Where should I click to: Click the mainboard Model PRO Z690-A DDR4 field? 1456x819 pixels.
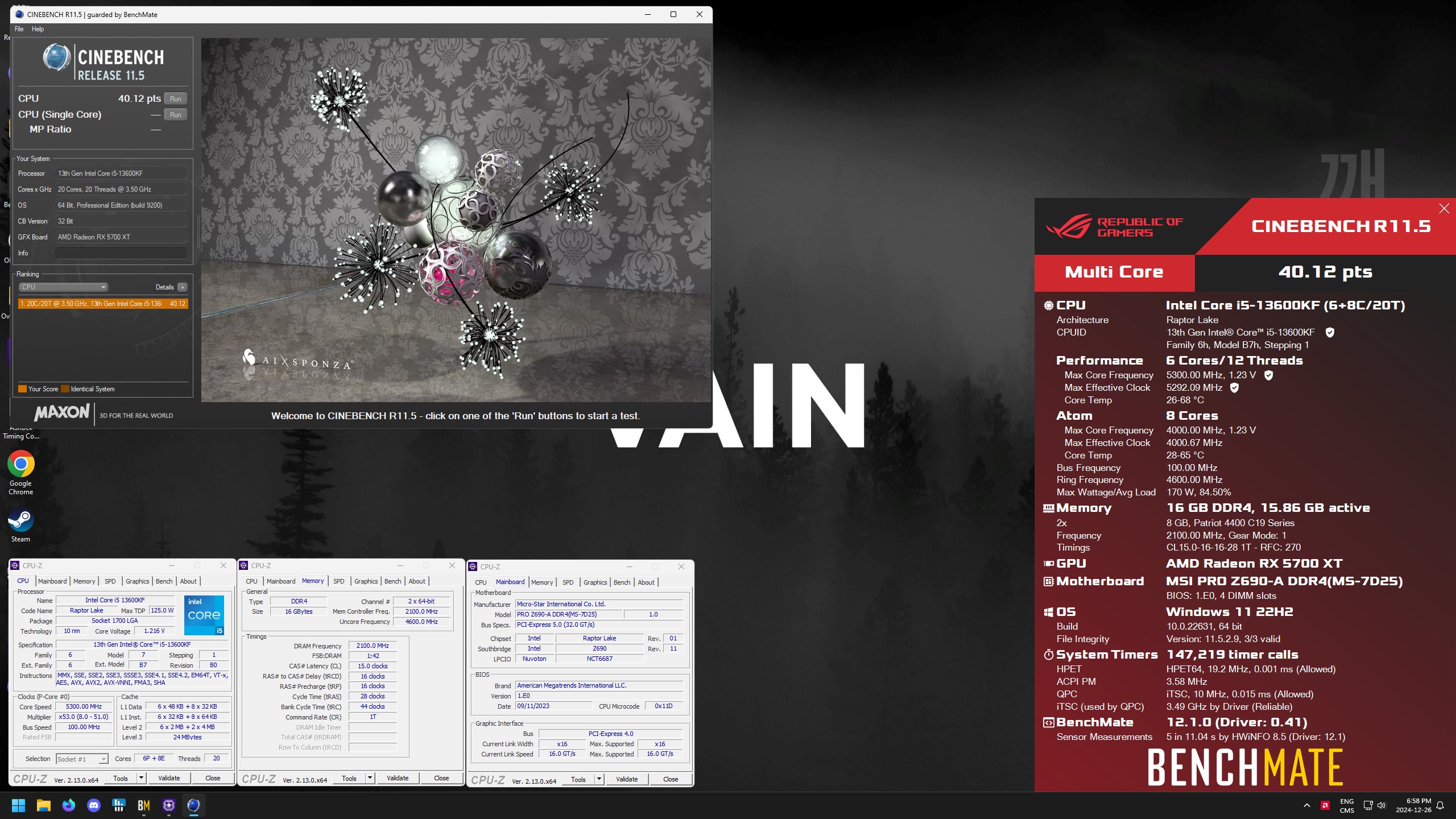point(568,615)
